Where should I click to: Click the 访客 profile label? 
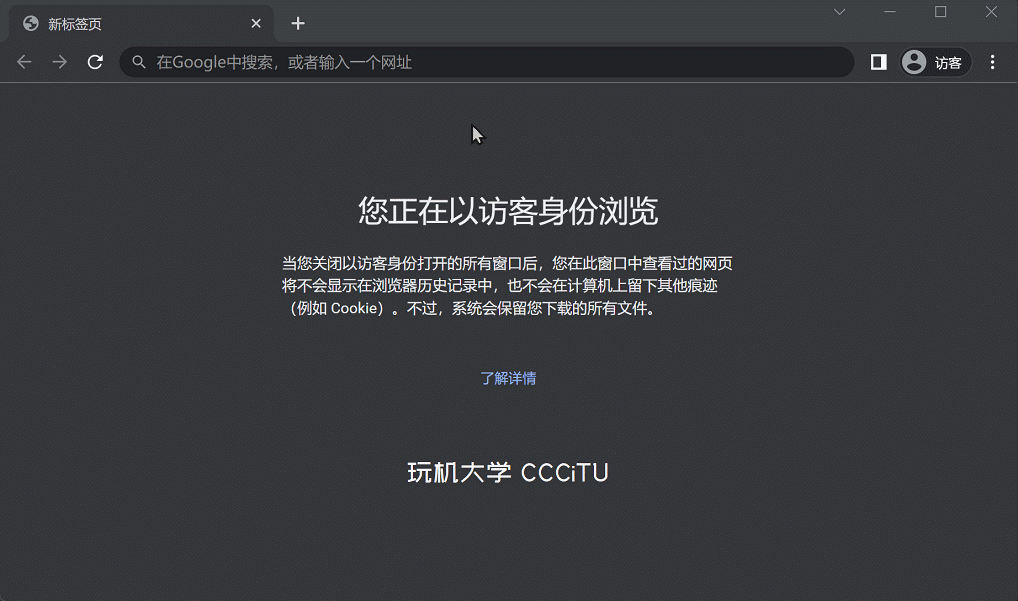click(948, 63)
